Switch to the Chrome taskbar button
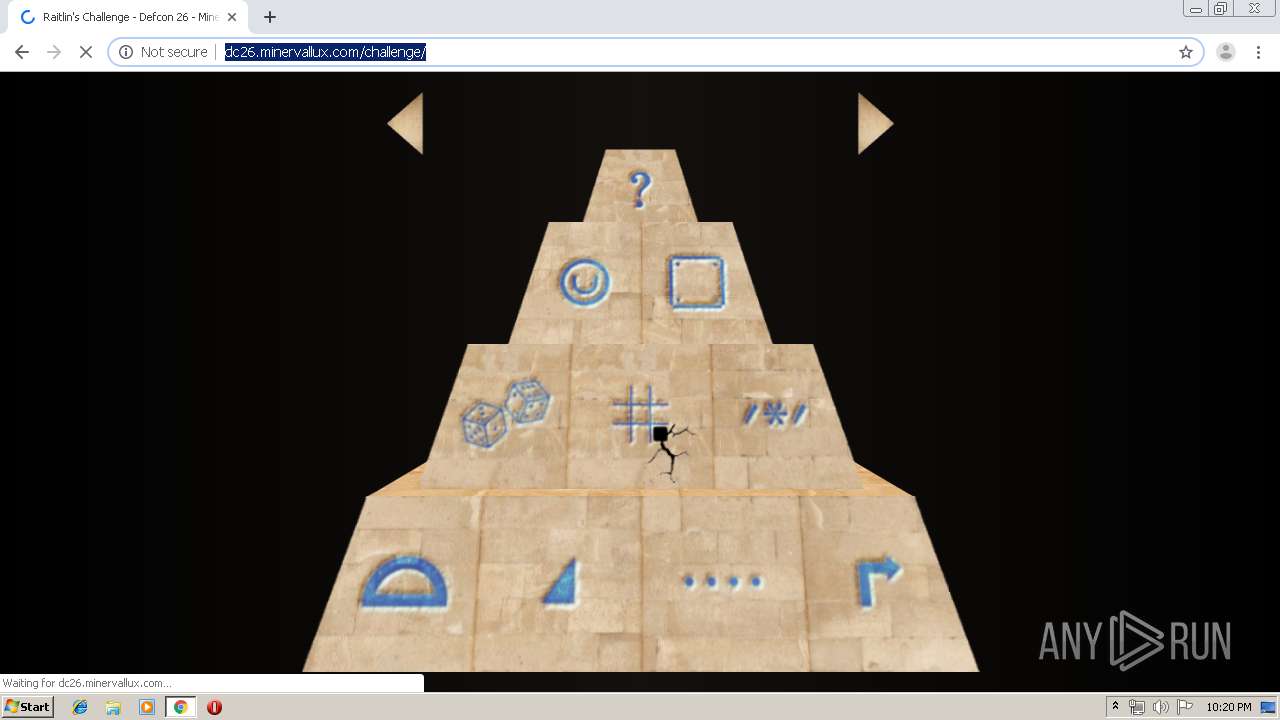 (180, 707)
